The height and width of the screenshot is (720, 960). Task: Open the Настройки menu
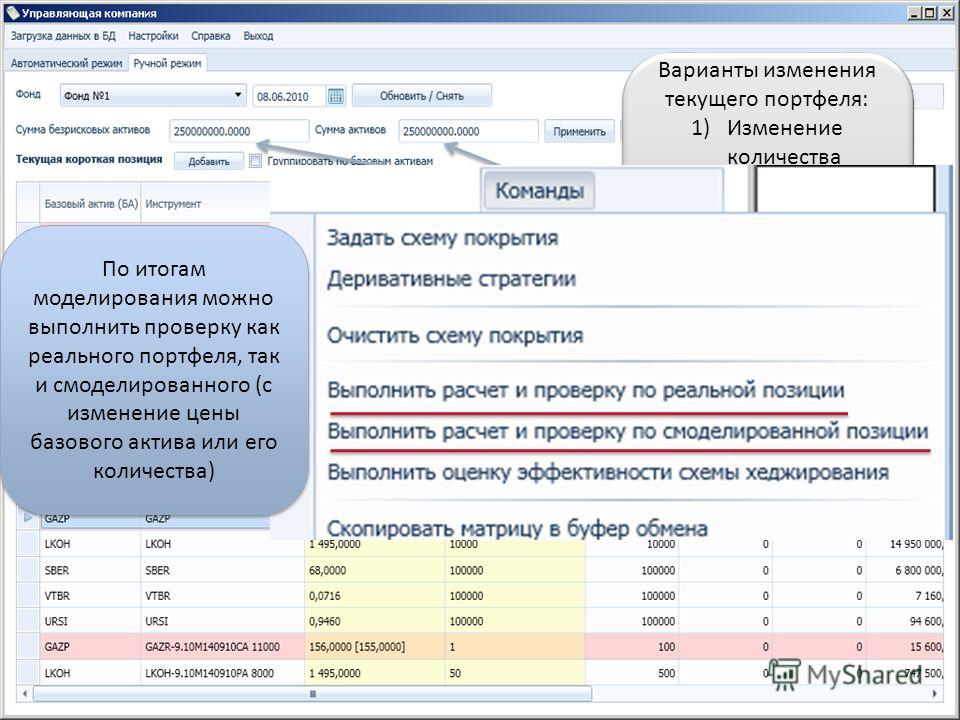click(153, 36)
